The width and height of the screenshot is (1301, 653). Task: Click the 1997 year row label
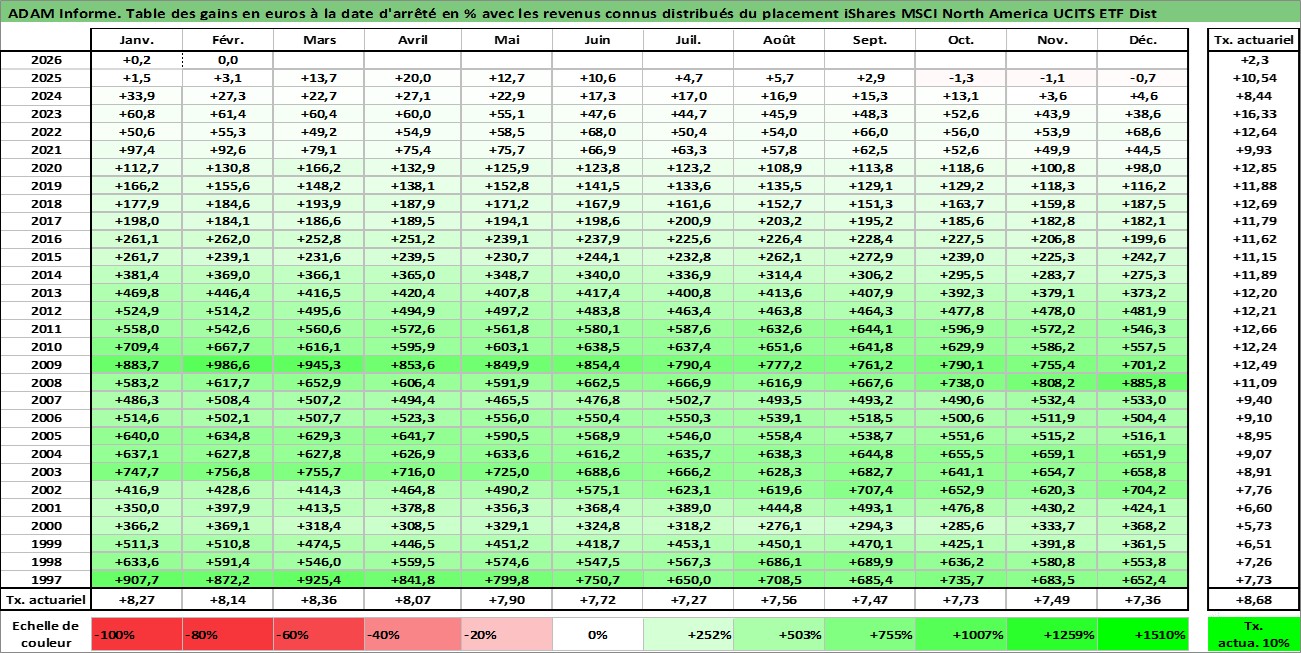(x=46, y=580)
